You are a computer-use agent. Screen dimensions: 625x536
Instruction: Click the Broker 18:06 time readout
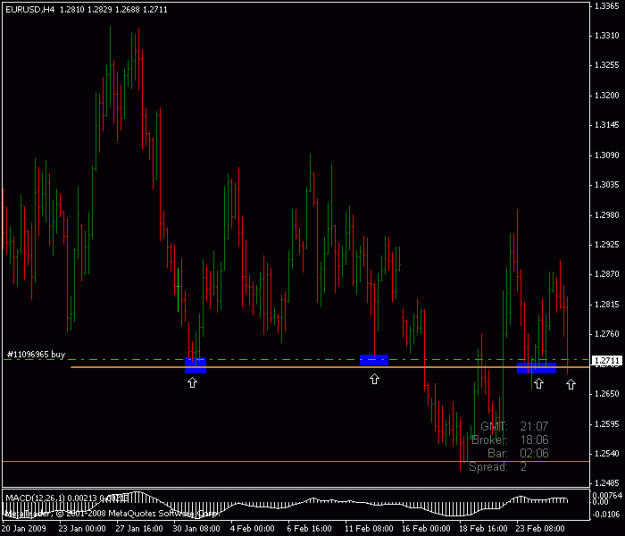(x=510, y=440)
